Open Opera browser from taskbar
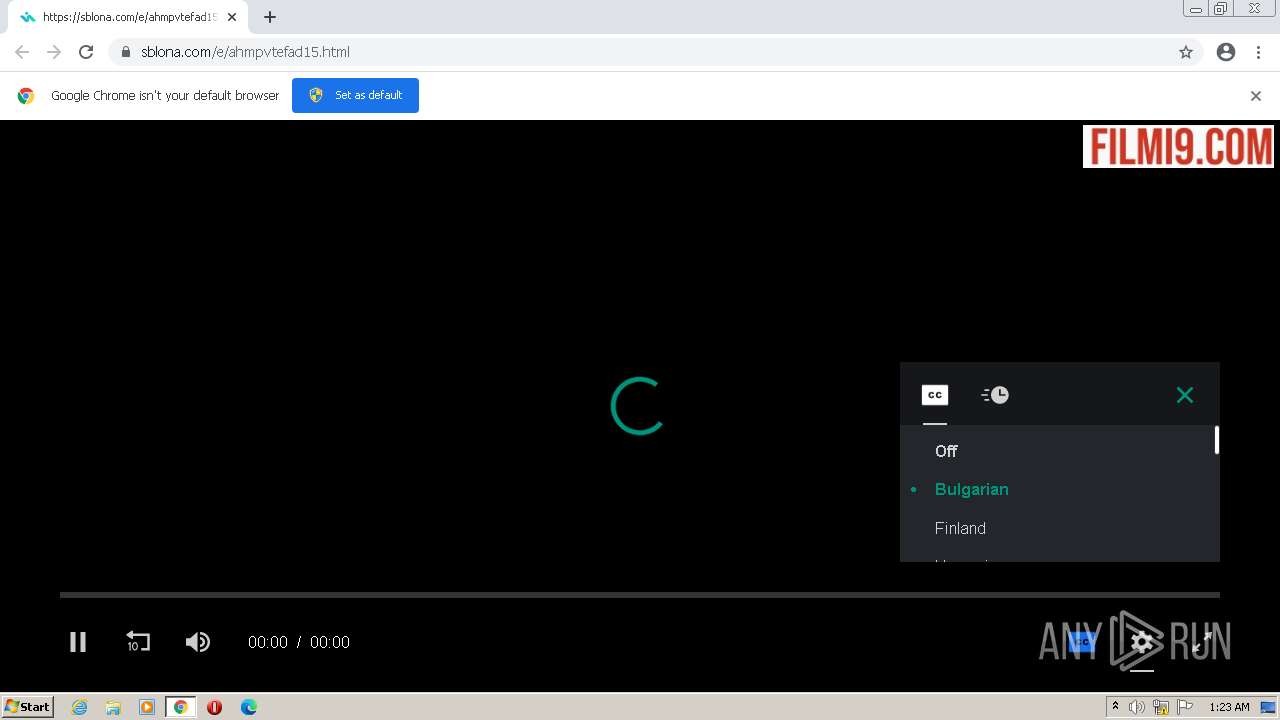The width and height of the screenshot is (1280, 720). (214, 707)
